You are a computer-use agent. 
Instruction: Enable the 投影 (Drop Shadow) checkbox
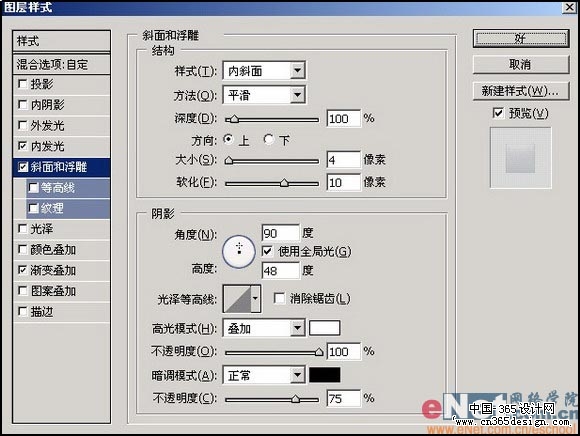23,84
